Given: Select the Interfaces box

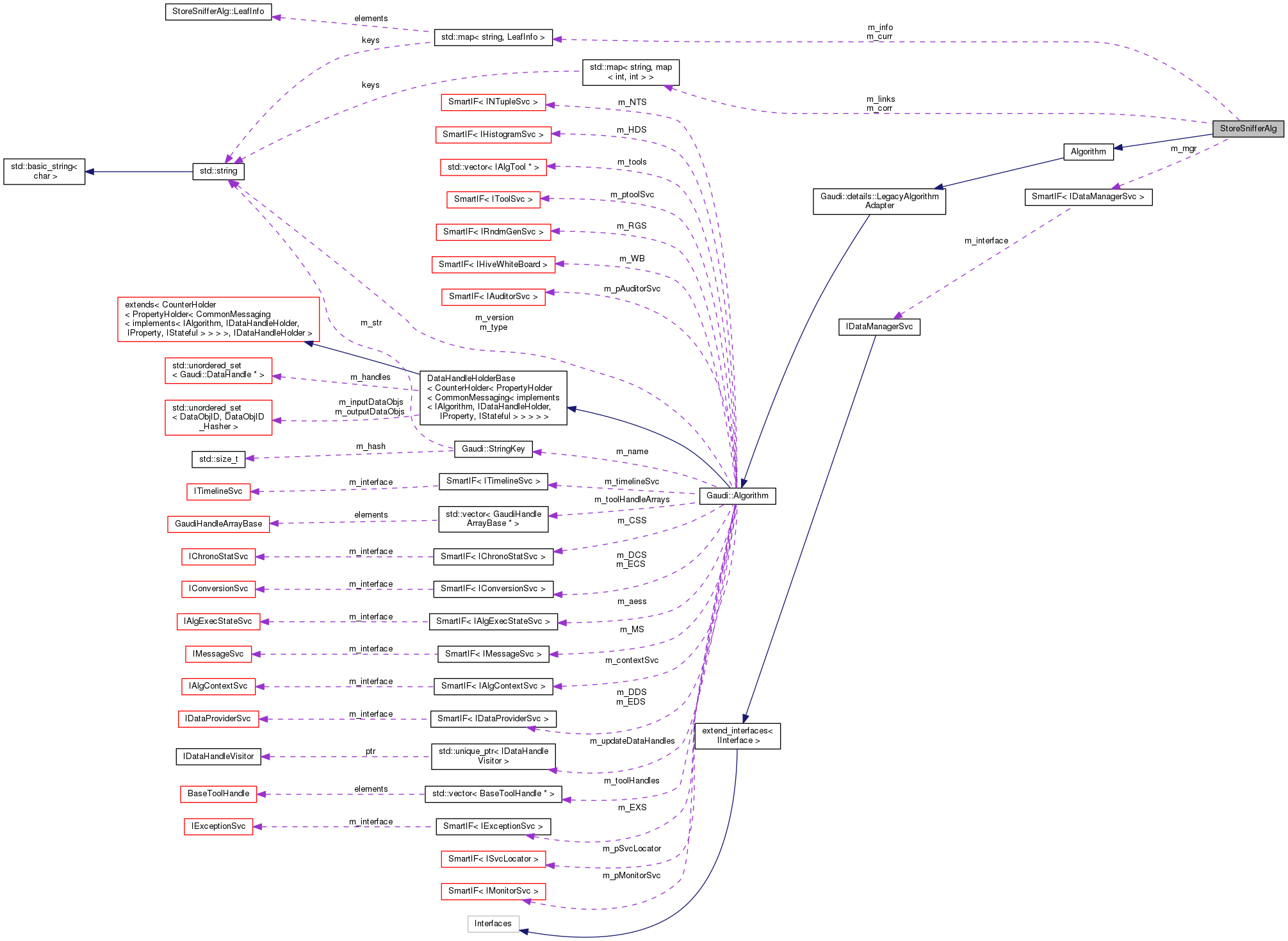Looking at the screenshot, I should point(493,924).
